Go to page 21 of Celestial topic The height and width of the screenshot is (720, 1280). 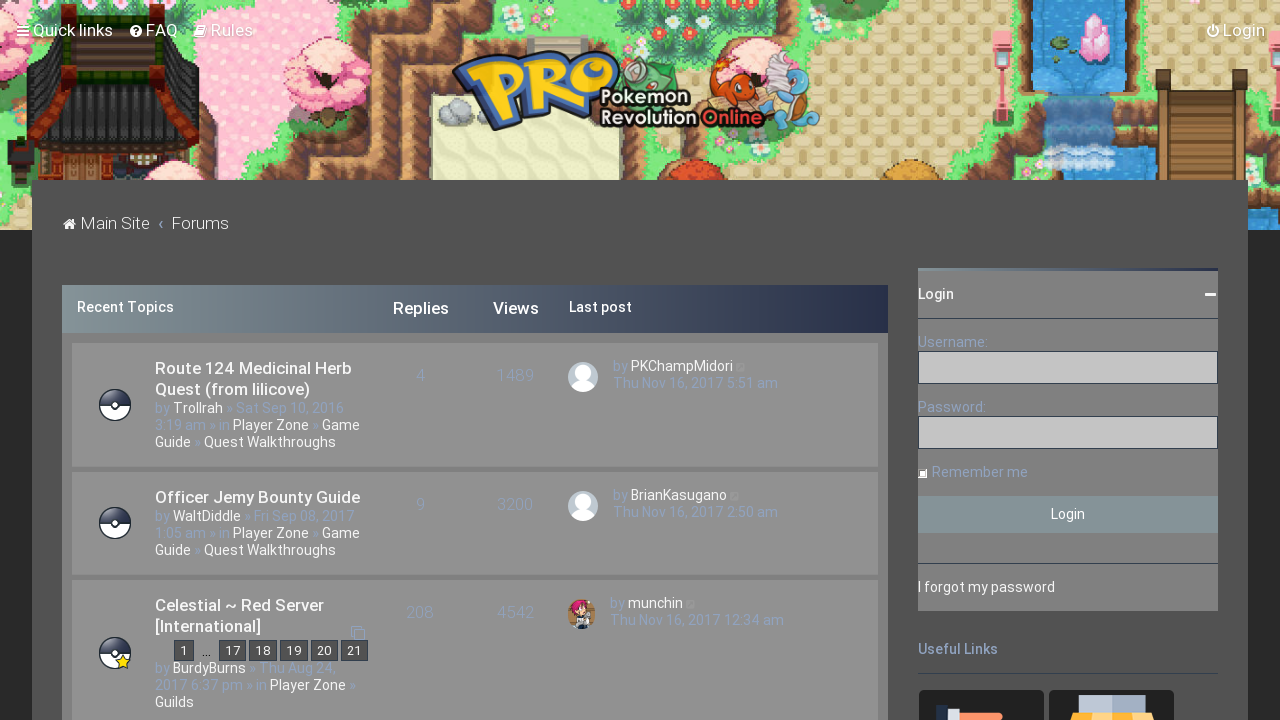point(354,651)
